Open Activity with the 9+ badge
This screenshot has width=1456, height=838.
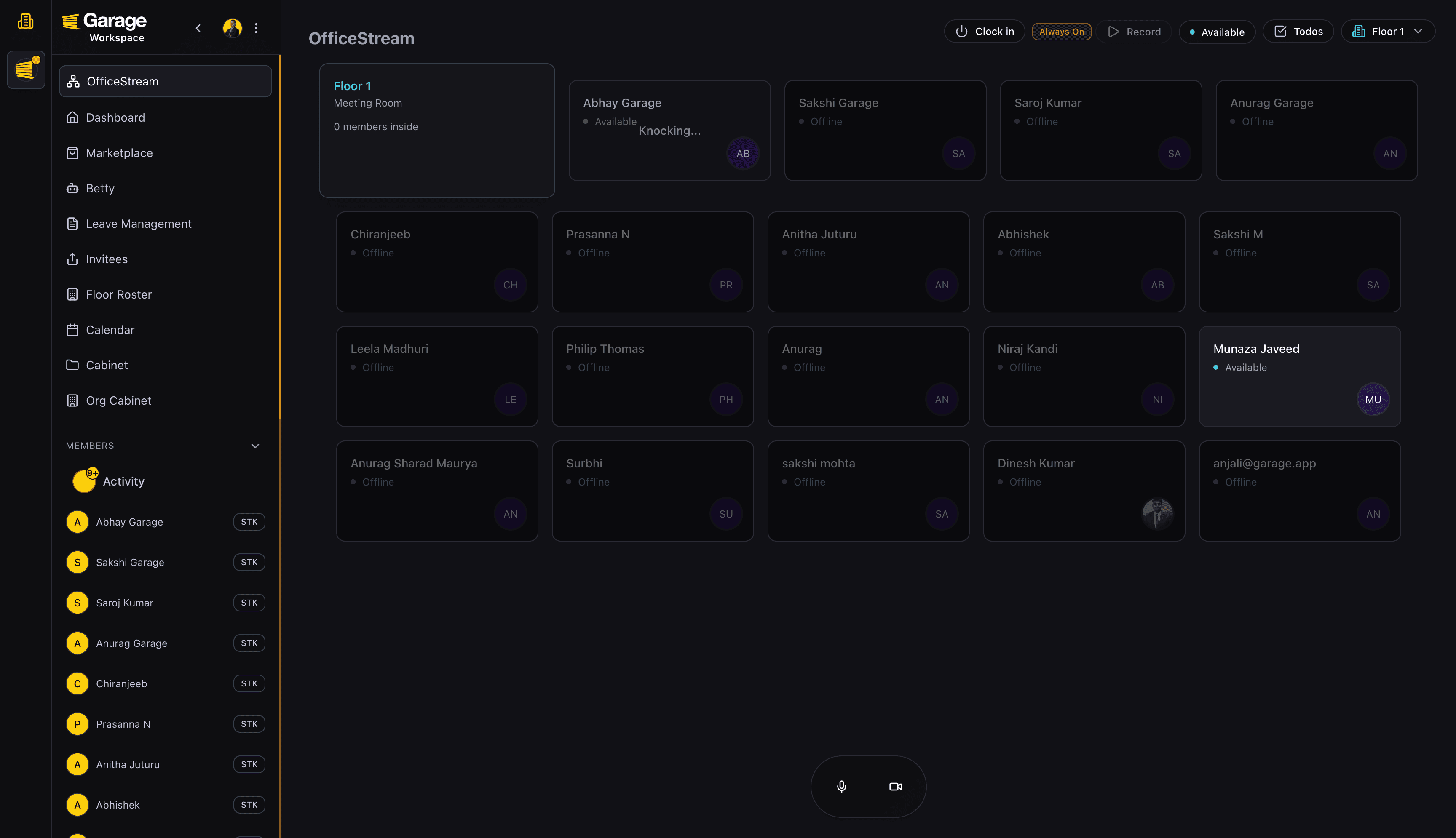(123, 481)
